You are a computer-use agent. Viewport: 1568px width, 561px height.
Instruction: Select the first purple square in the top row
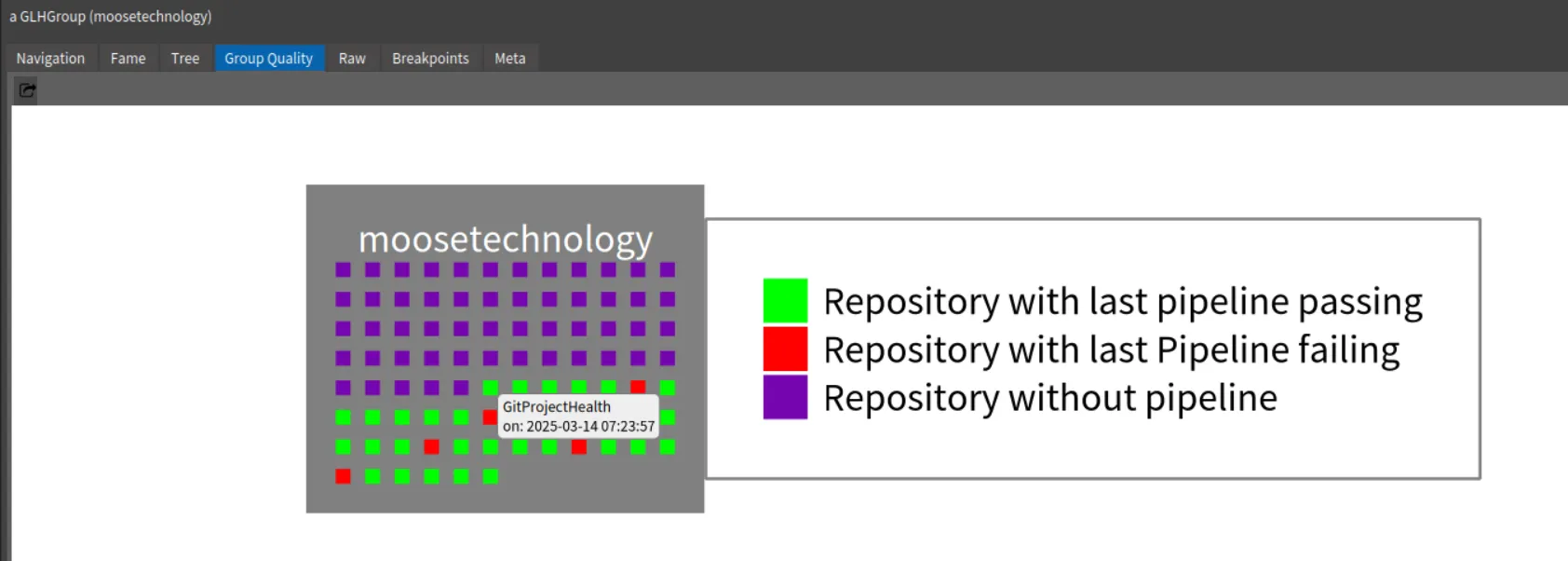(343, 269)
